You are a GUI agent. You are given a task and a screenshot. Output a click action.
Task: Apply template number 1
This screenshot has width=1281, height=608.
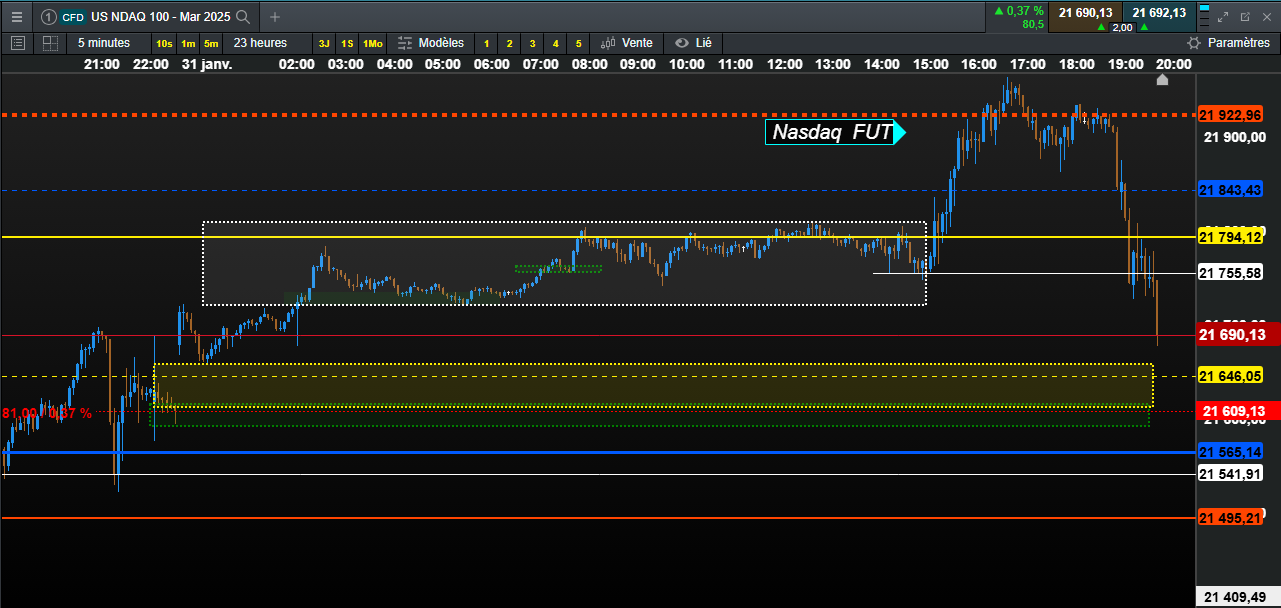tap(486, 44)
